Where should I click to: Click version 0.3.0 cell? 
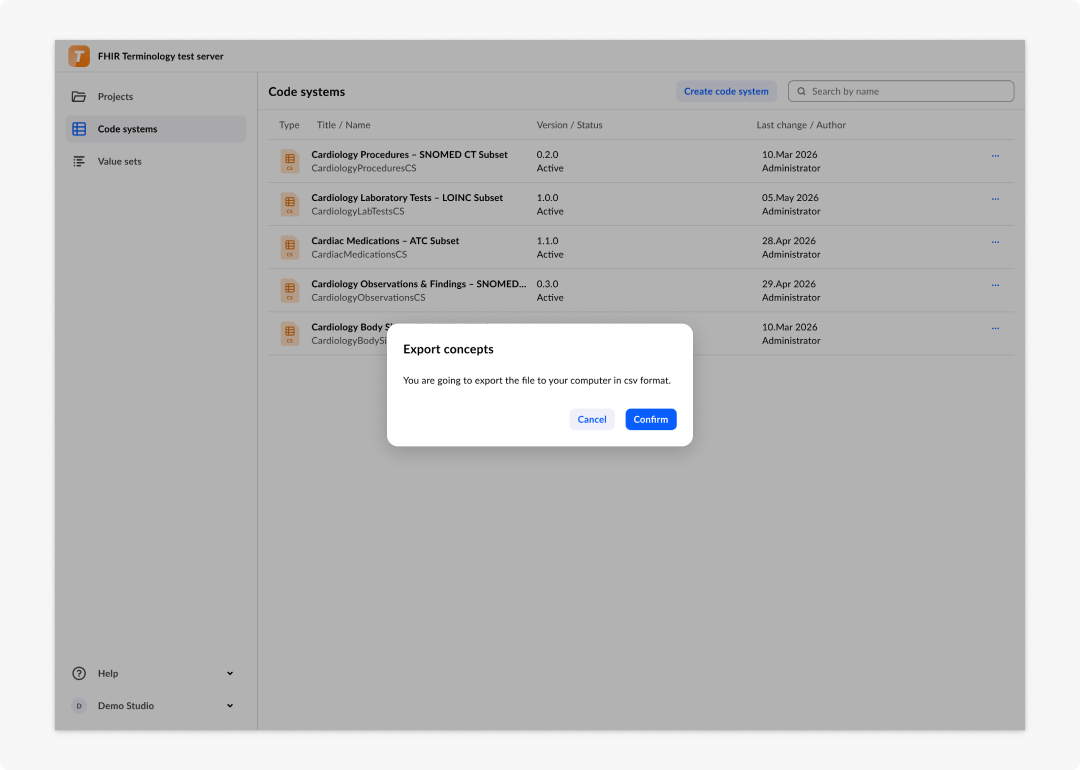coord(548,284)
